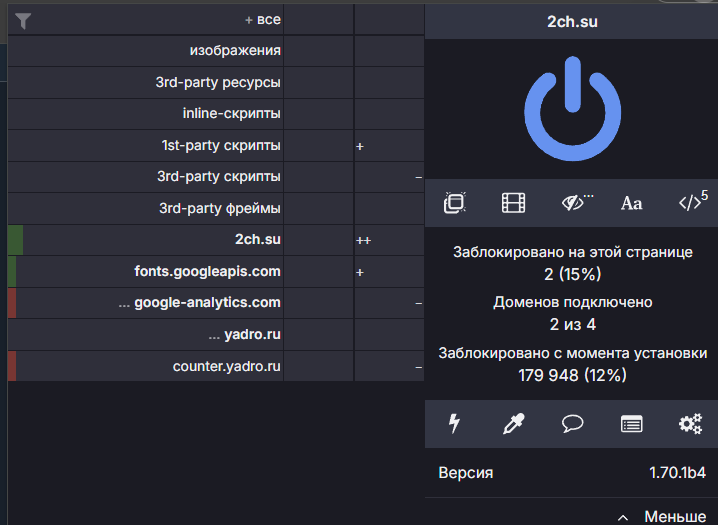Toggle cosmetic filtering crossed-eye icon

coord(577,202)
